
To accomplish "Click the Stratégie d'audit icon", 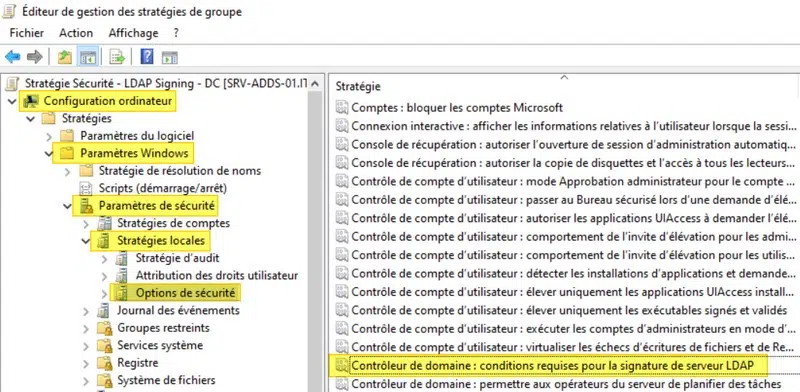I will [x=122, y=258].
